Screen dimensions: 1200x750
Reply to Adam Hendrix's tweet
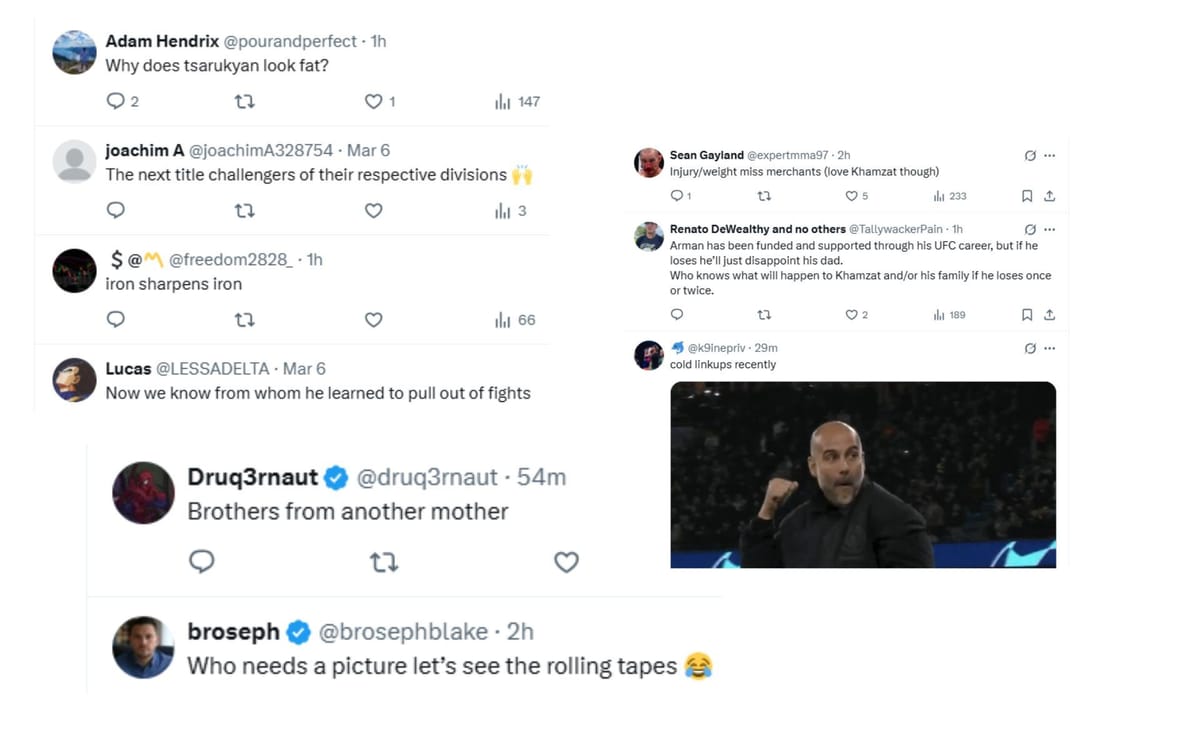point(115,101)
